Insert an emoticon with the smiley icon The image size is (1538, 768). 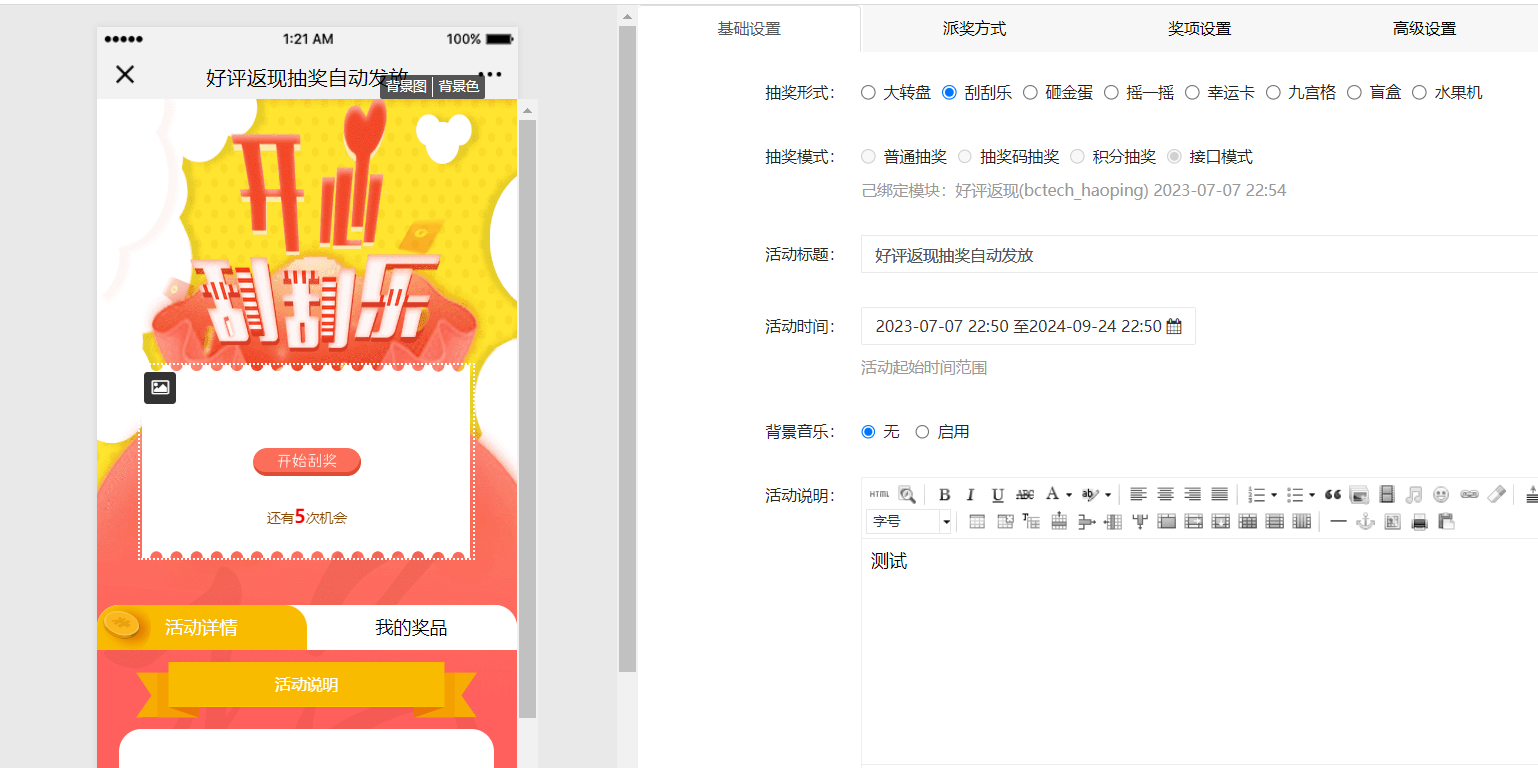tap(1441, 495)
